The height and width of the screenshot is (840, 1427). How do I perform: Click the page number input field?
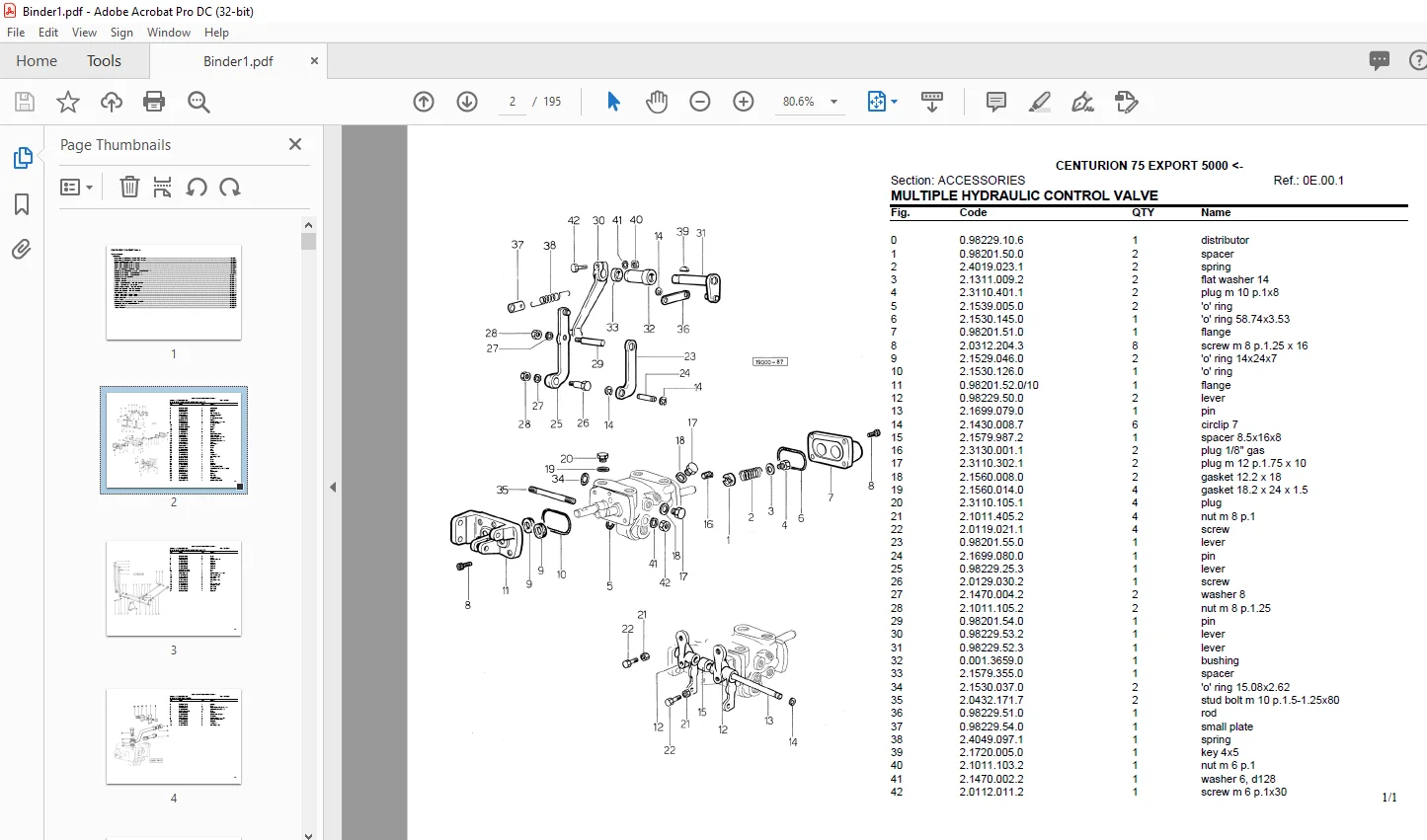point(513,102)
